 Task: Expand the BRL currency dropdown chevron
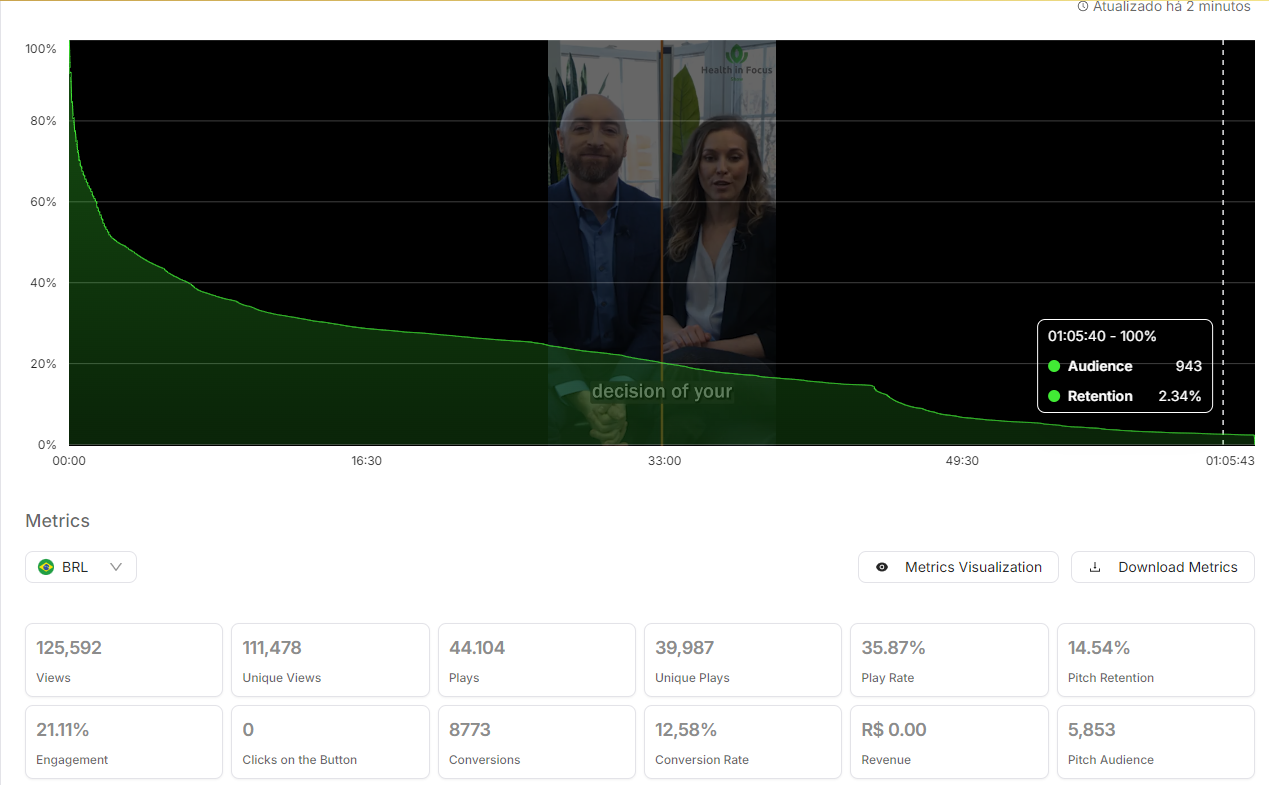(x=116, y=567)
